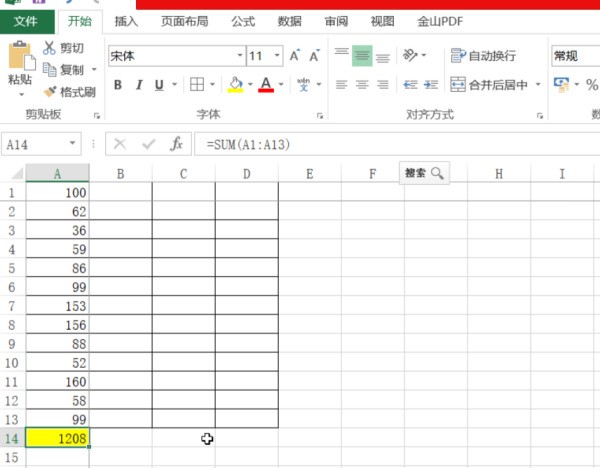Align text right
Screen dimensions: 600x468
[383, 84]
